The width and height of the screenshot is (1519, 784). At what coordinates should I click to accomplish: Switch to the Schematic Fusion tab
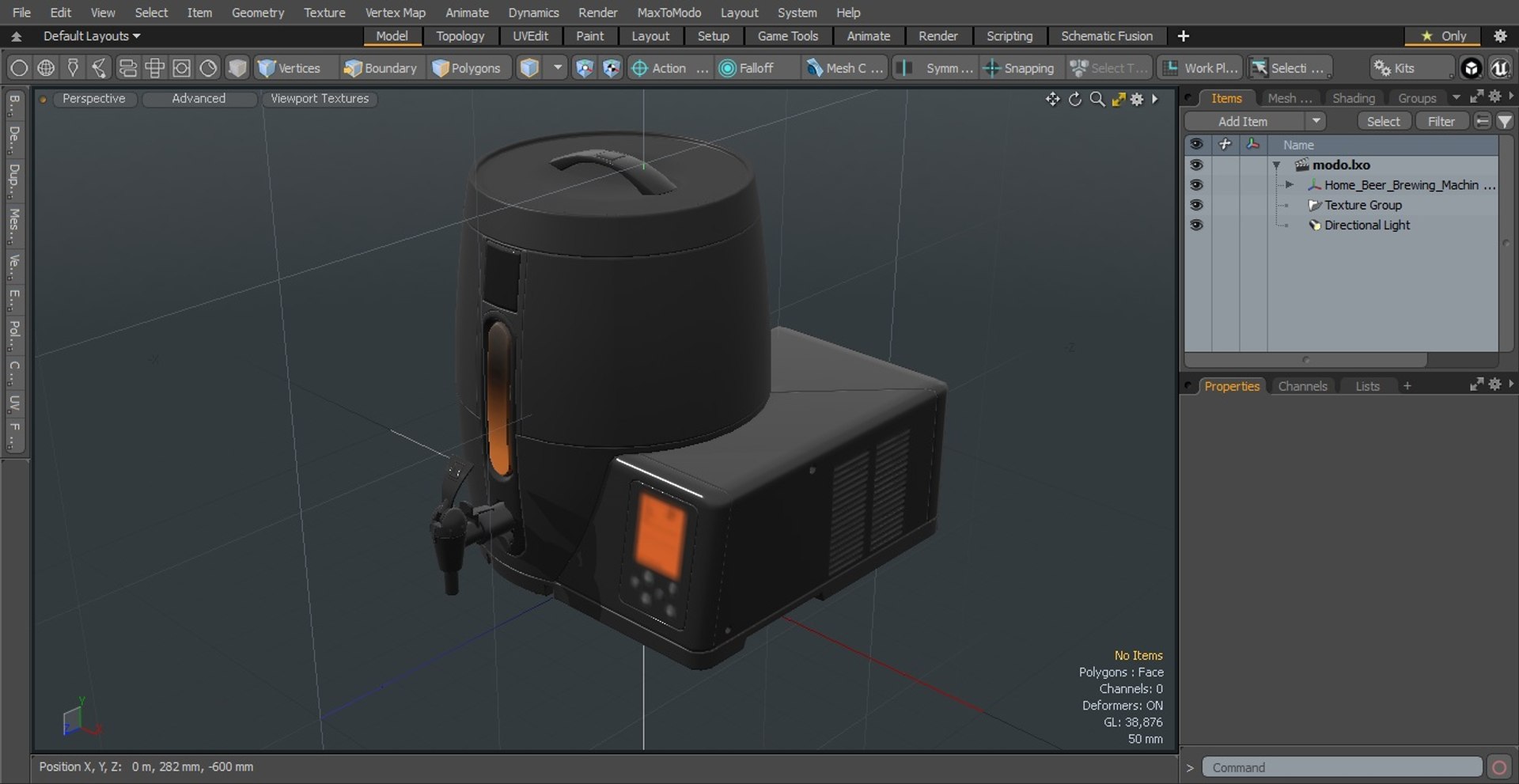[x=1106, y=36]
